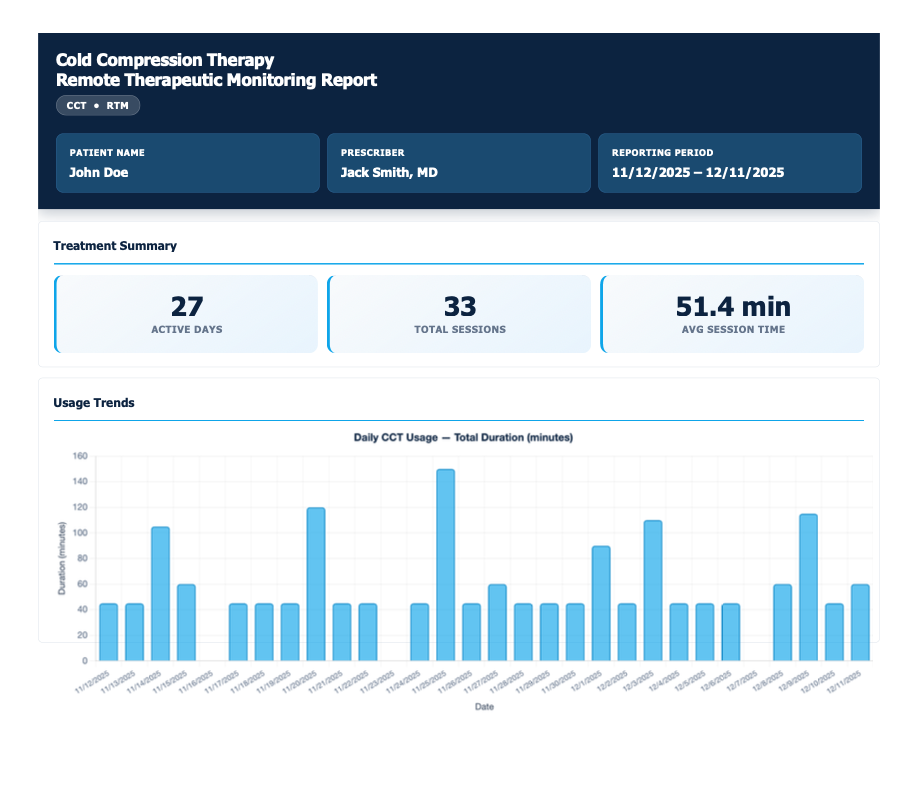This screenshot has width=918, height=785.
Task: Click the PRESCRIBER label
Action: 372,152
